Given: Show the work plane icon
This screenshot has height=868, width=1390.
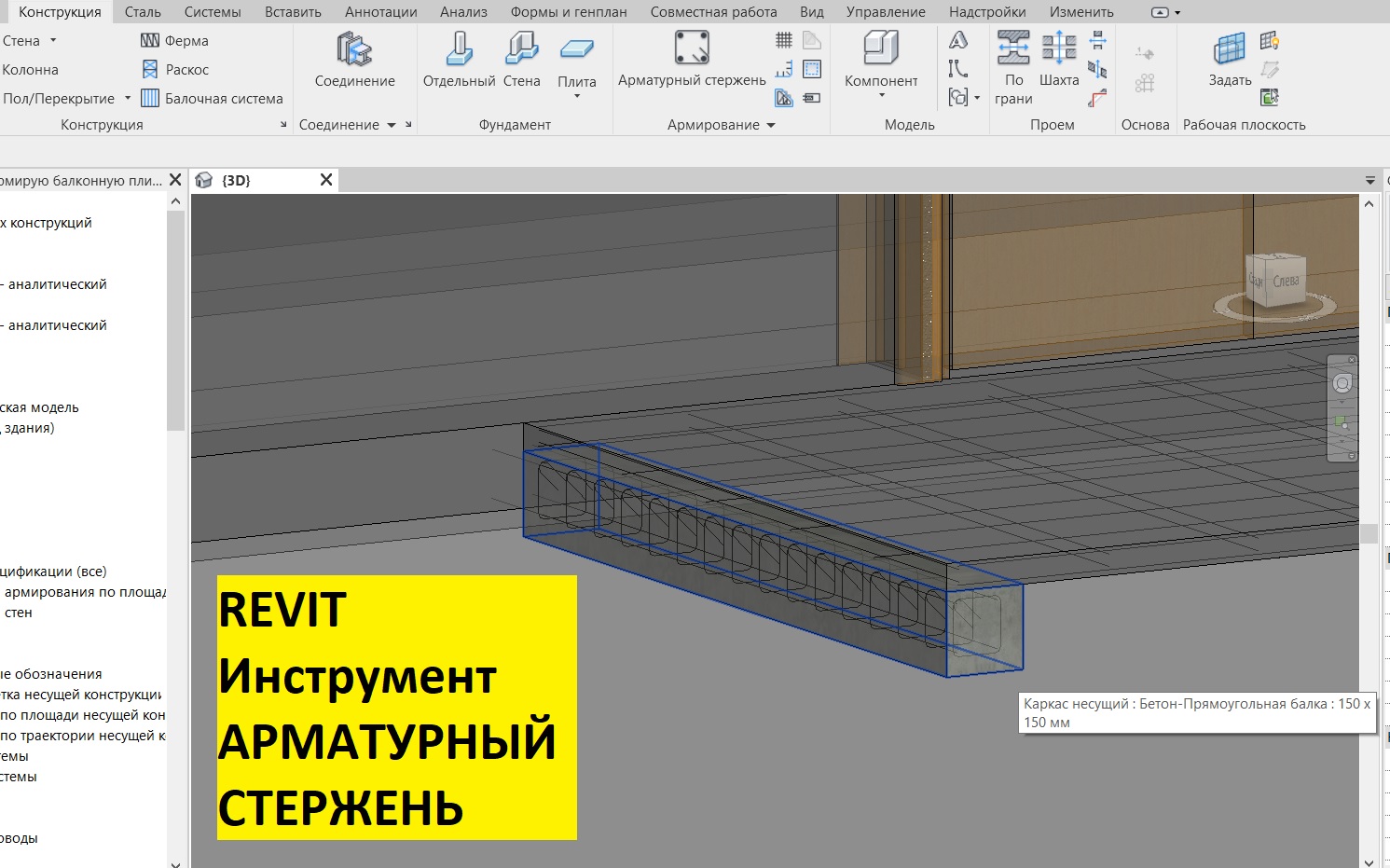Looking at the screenshot, I should pyautogui.click(x=1270, y=40).
